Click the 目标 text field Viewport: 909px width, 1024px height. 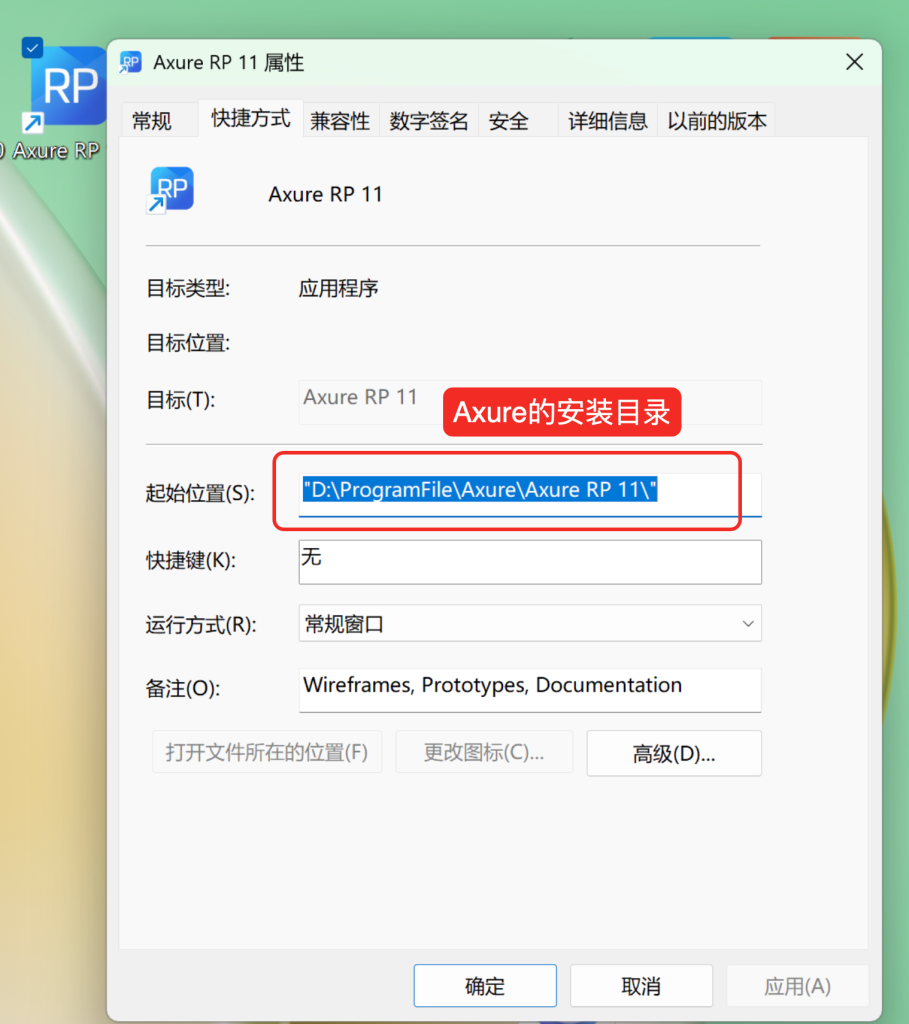click(530, 399)
